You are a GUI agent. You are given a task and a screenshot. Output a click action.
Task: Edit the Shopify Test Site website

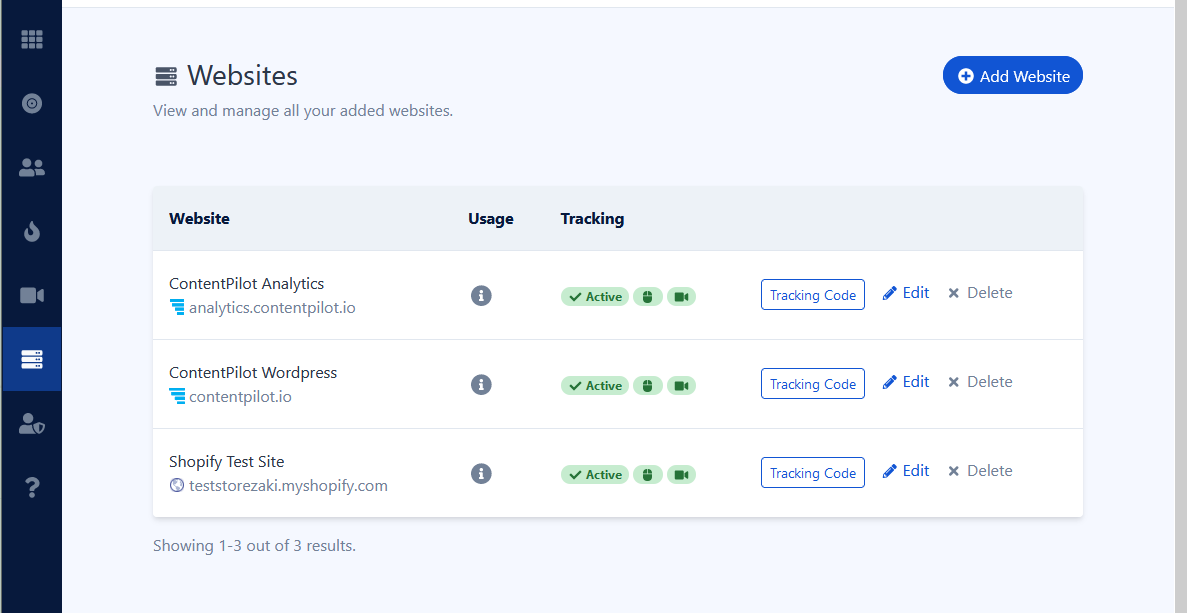906,471
